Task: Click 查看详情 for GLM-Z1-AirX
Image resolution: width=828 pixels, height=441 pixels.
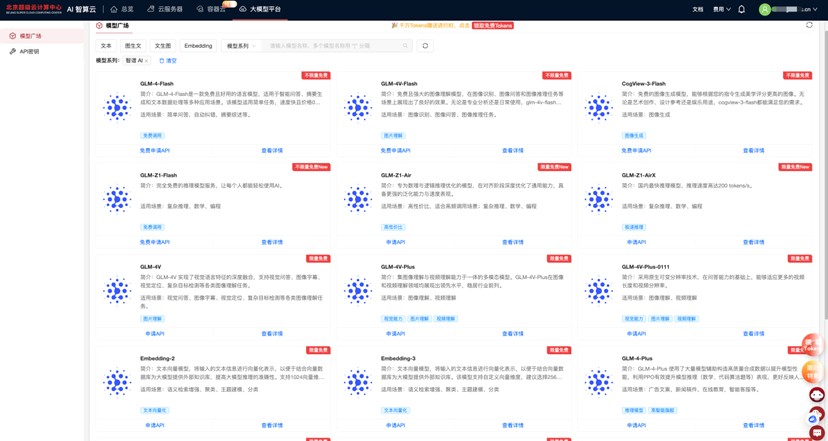Action: coord(754,242)
